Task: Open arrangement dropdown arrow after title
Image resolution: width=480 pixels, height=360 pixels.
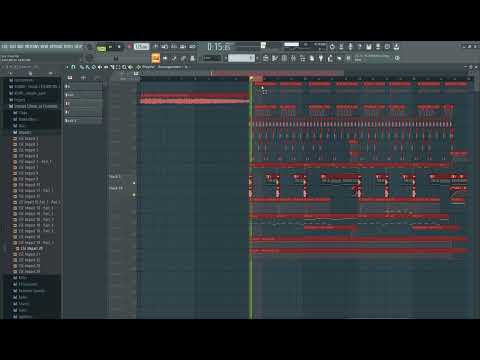Action: click(186, 67)
